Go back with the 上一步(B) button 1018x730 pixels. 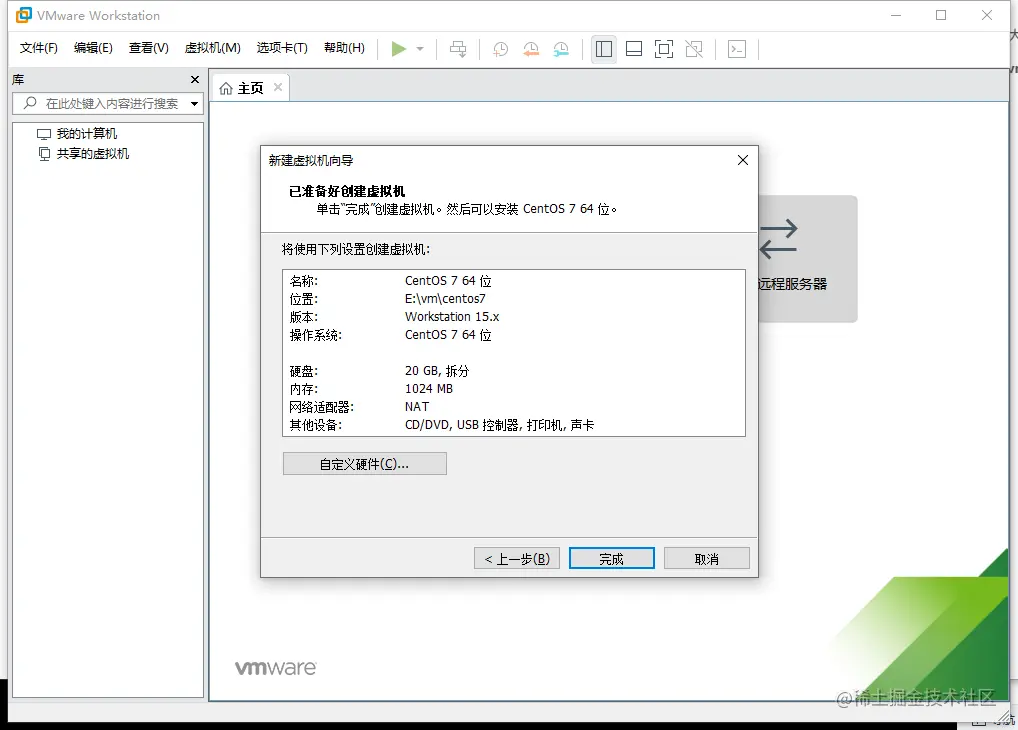(x=517, y=559)
